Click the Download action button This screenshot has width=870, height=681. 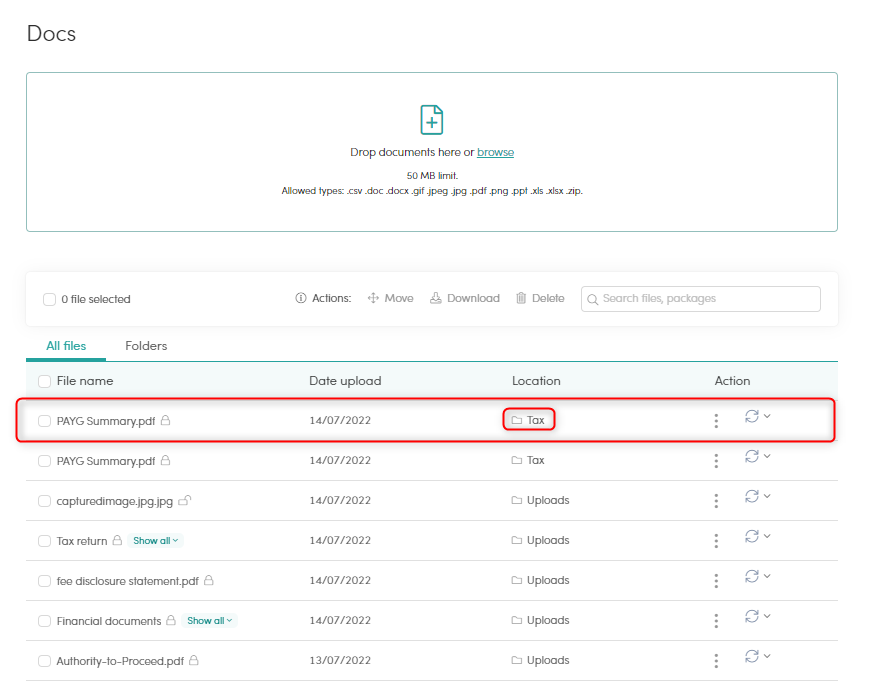coord(465,298)
